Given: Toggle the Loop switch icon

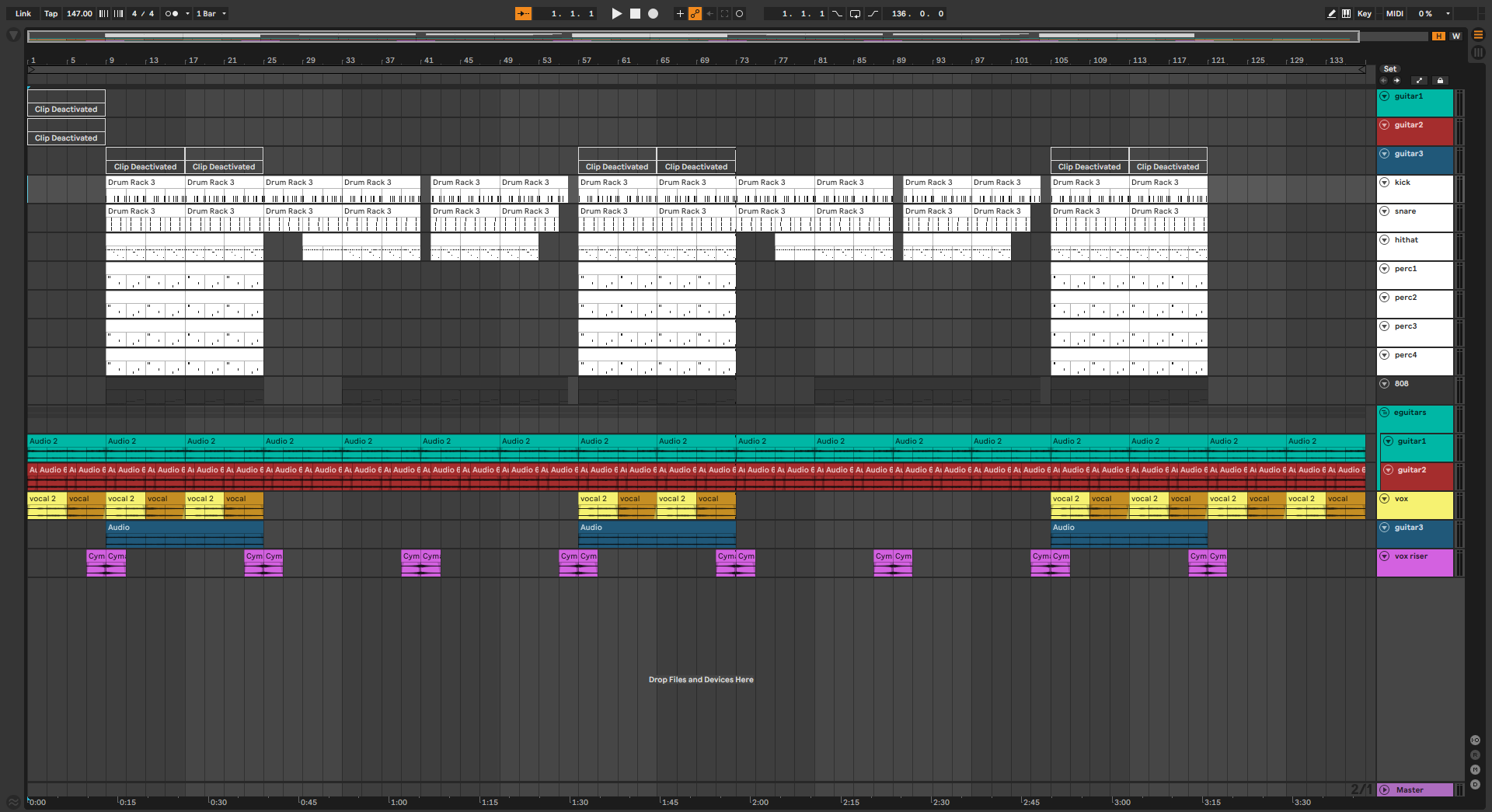Looking at the screenshot, I should (855, 13).
